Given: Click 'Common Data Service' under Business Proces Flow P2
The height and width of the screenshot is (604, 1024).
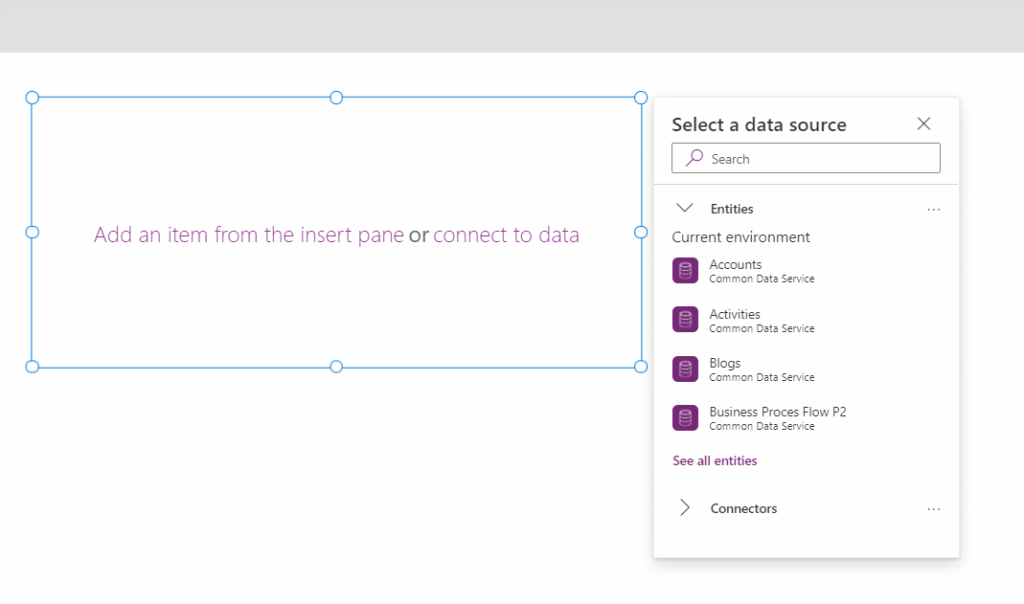Looking at the screenshot, I should pyautogui.click(x=761, y=426).
